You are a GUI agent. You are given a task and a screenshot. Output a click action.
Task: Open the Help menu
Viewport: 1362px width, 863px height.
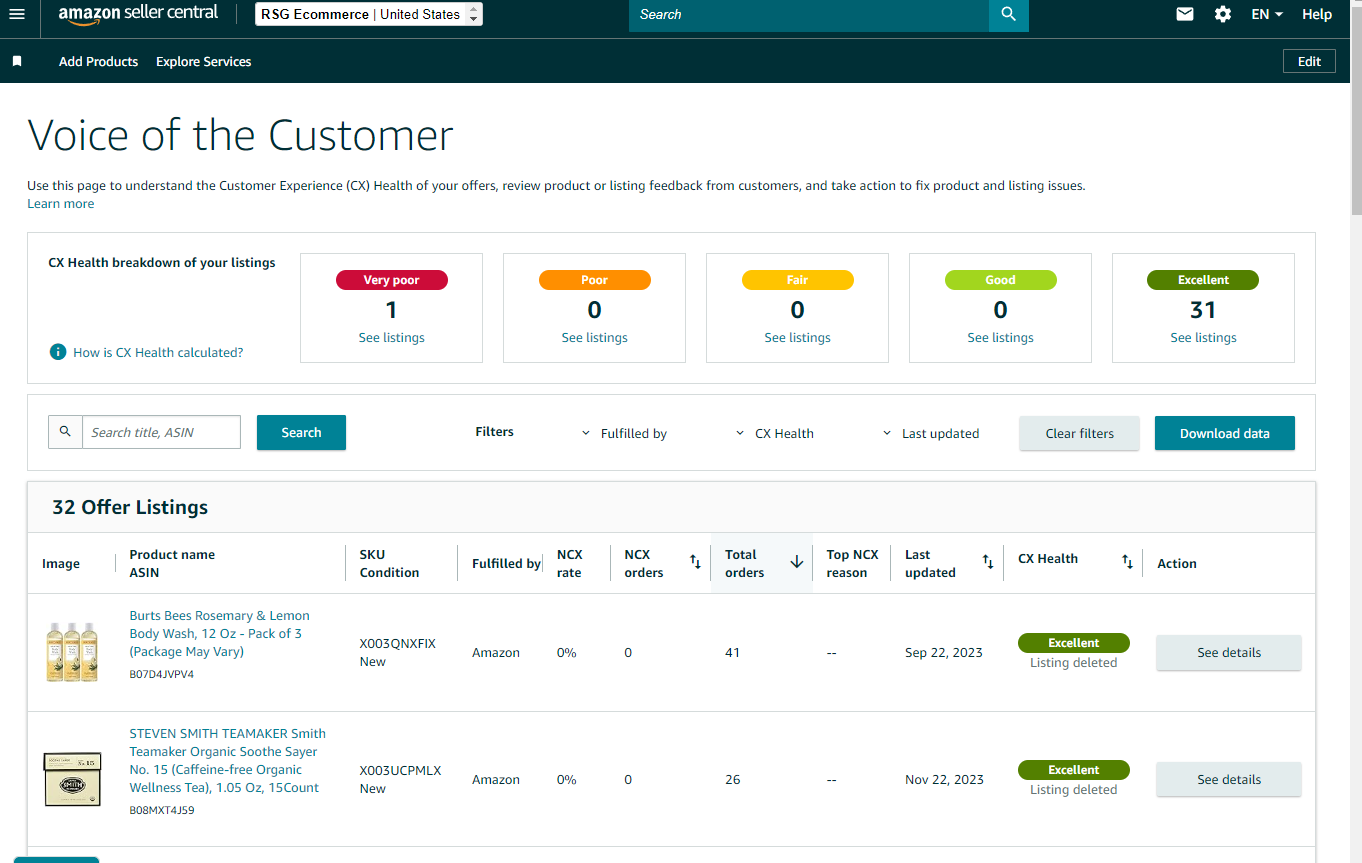tap(1317, 14)
